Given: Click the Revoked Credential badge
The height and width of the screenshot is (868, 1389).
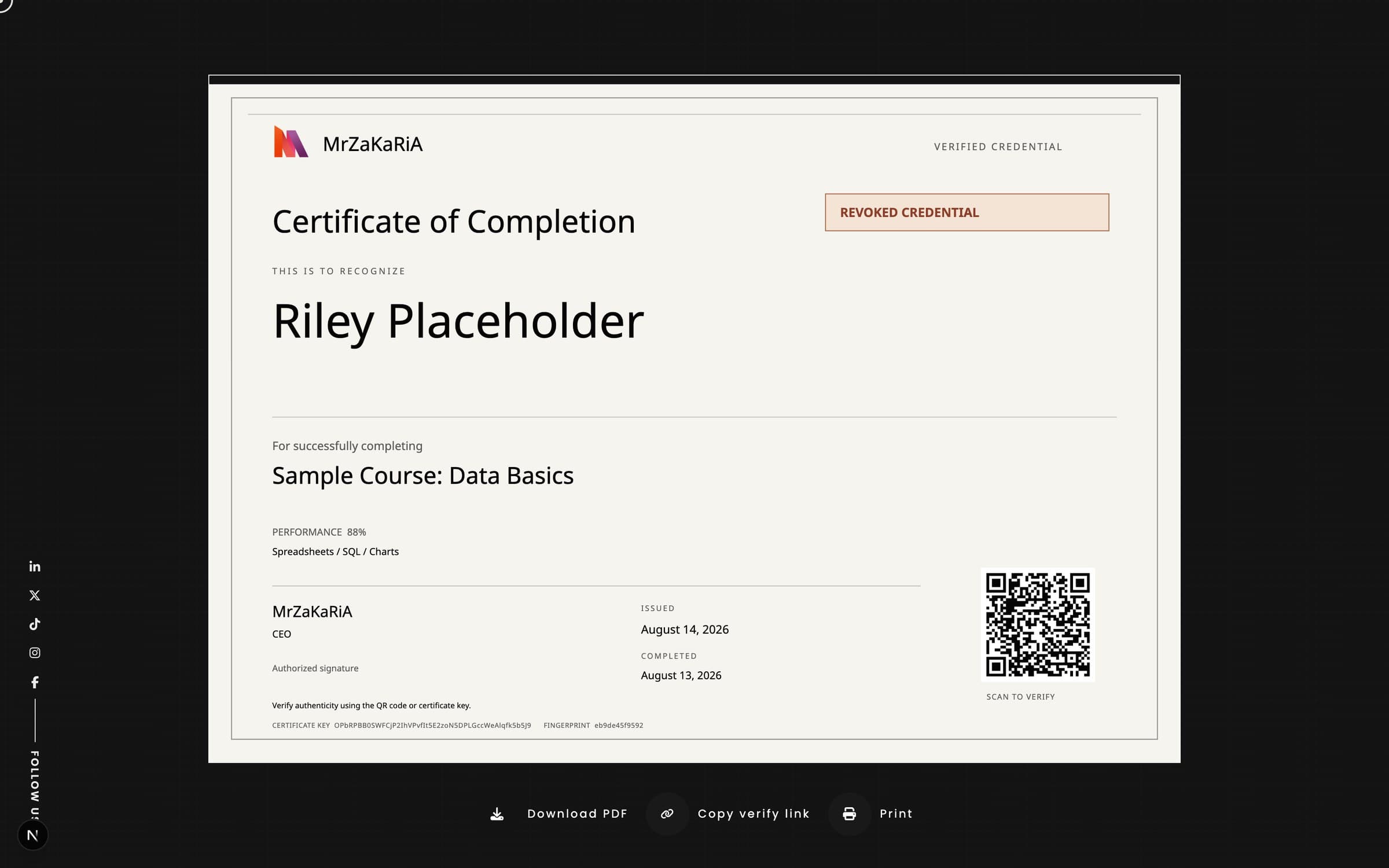Looking at the screenshot, I should click(x=967, y=212).
